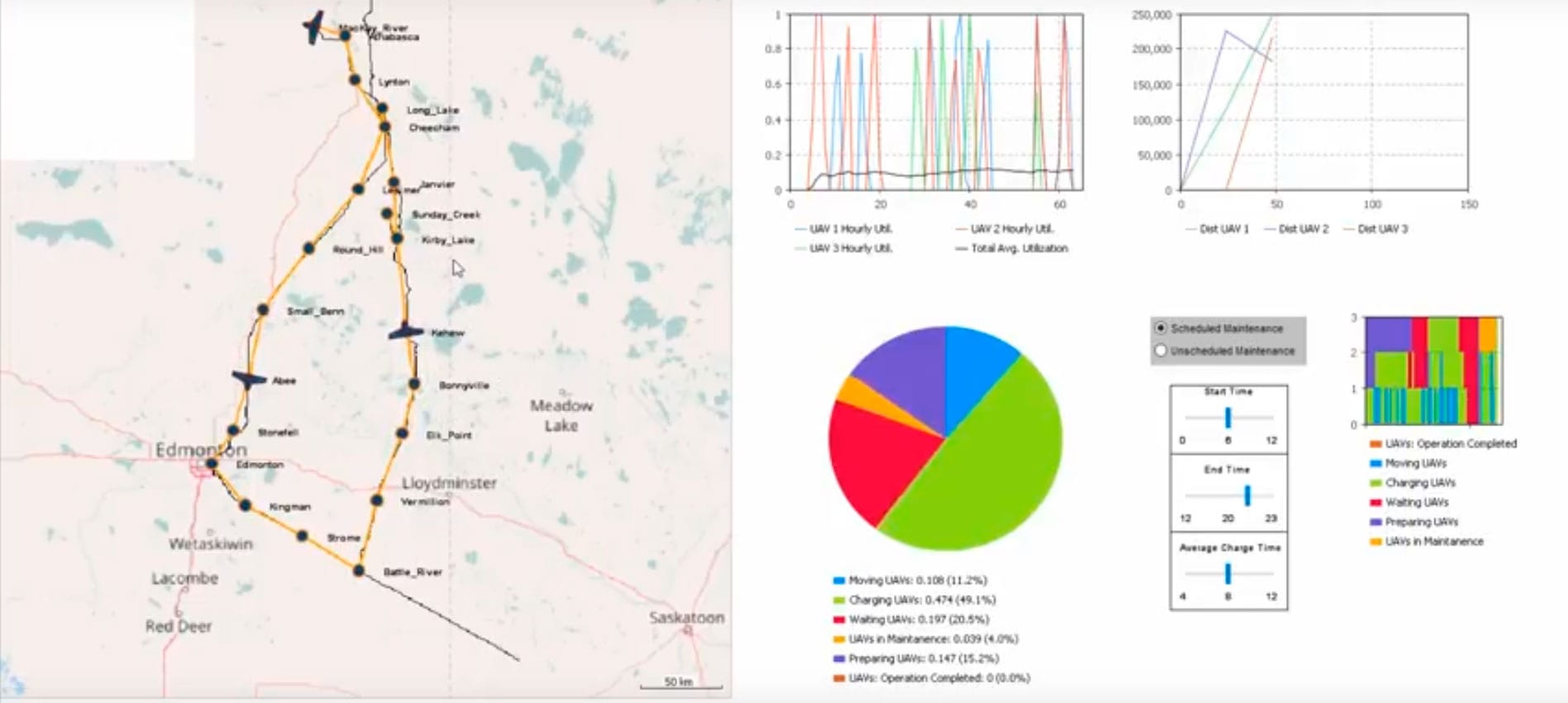Select the Bonnyville station marker
1568x703 pixels.
(x=414, y=384)
